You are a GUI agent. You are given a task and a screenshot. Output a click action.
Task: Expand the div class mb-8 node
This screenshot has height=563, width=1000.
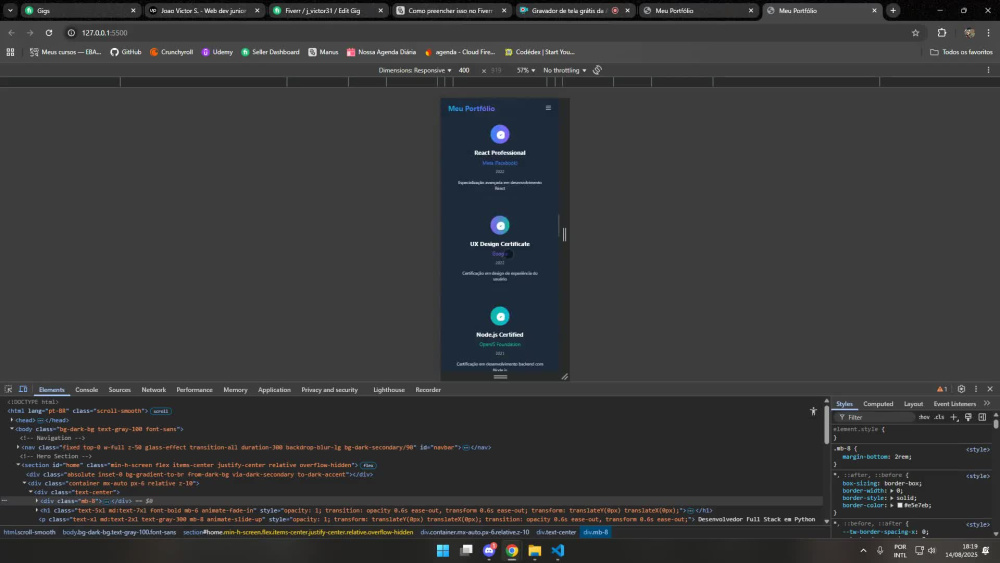[37, 501]
